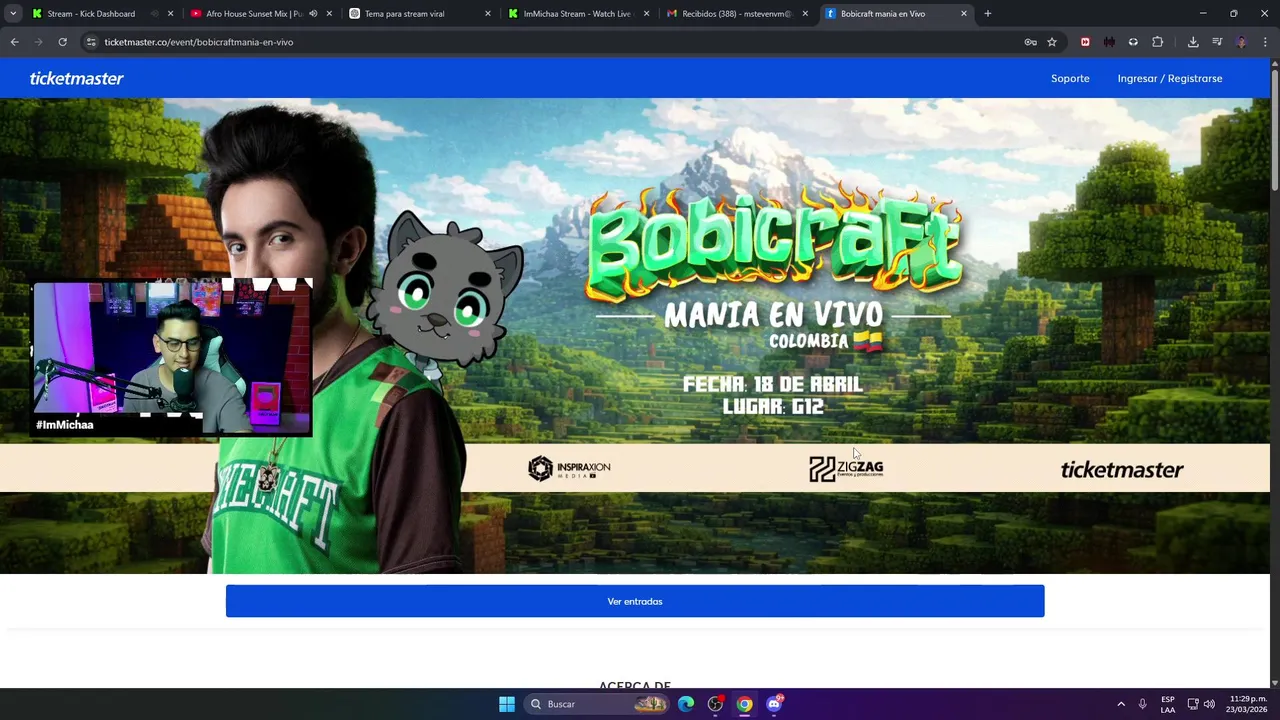
Task: View site information icon in address bar
Action: [91, 42]
